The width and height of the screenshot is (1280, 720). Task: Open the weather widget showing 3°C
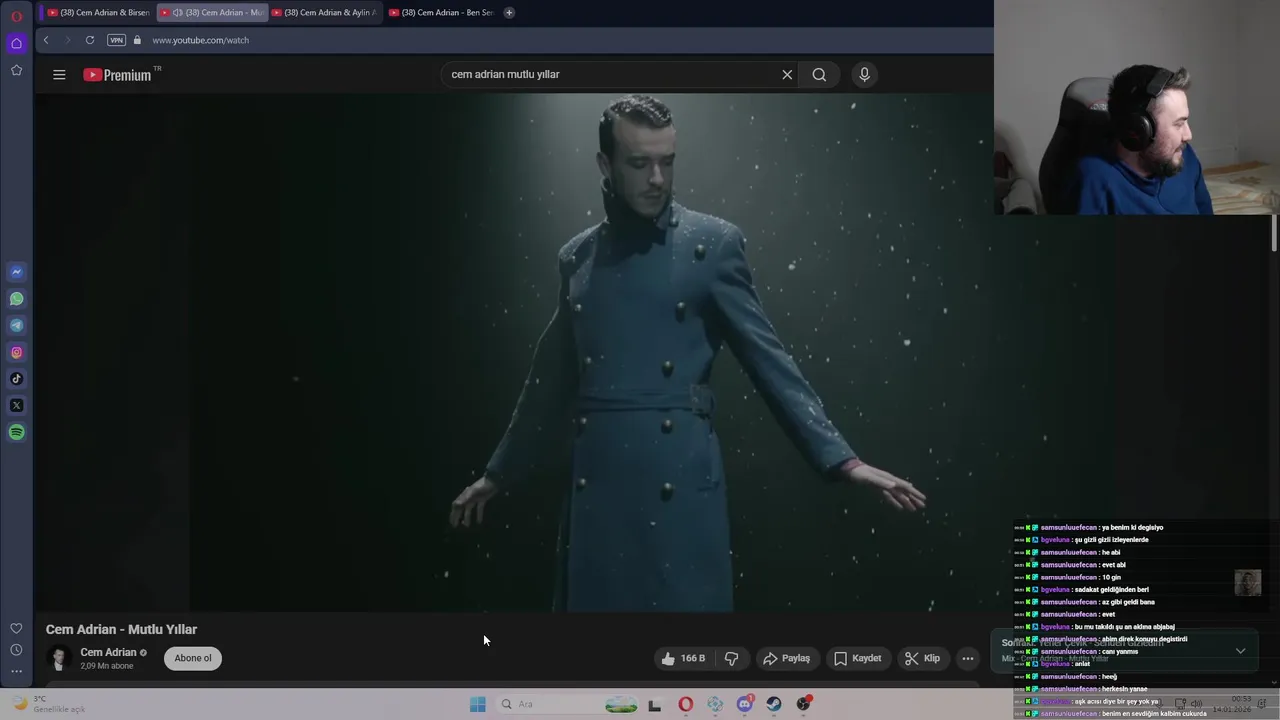(50, 704)
